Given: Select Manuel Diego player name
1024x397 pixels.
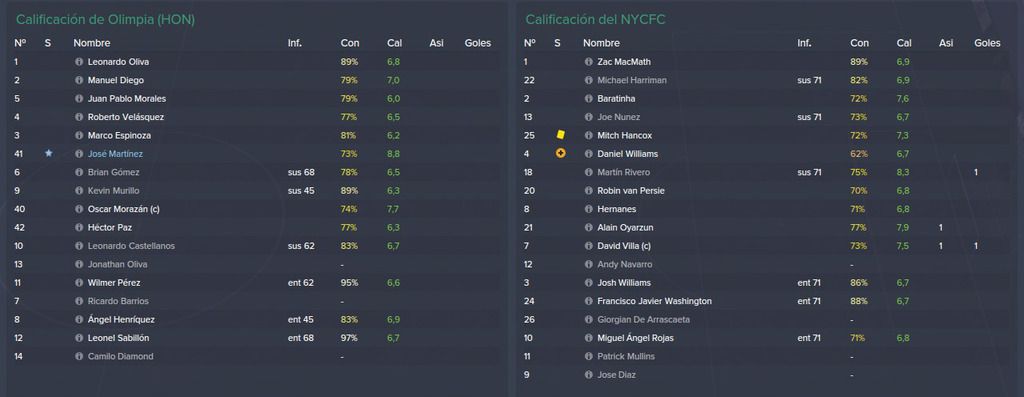Looking at the screenshot, I should pos(116,80).
